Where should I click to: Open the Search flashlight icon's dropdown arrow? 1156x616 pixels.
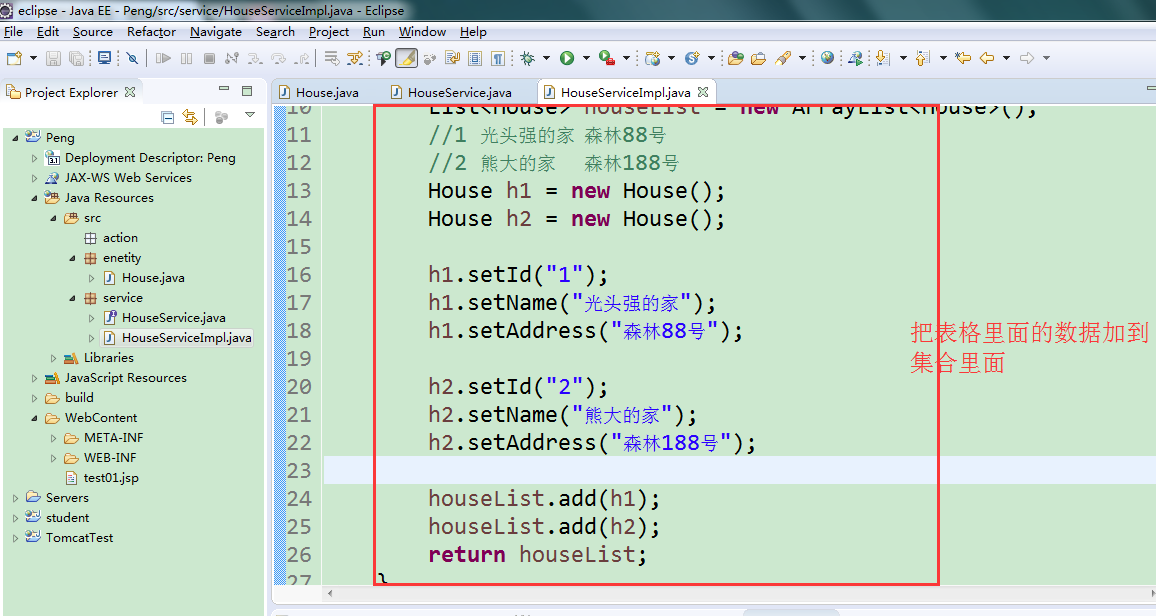(x=802, y=58)
